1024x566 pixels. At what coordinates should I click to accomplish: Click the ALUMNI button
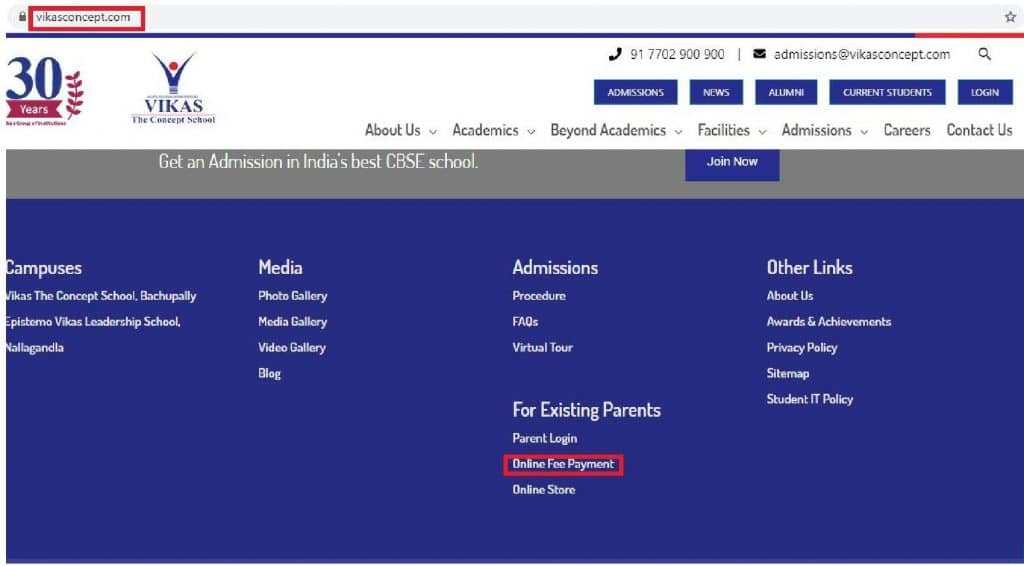point(786,92)
